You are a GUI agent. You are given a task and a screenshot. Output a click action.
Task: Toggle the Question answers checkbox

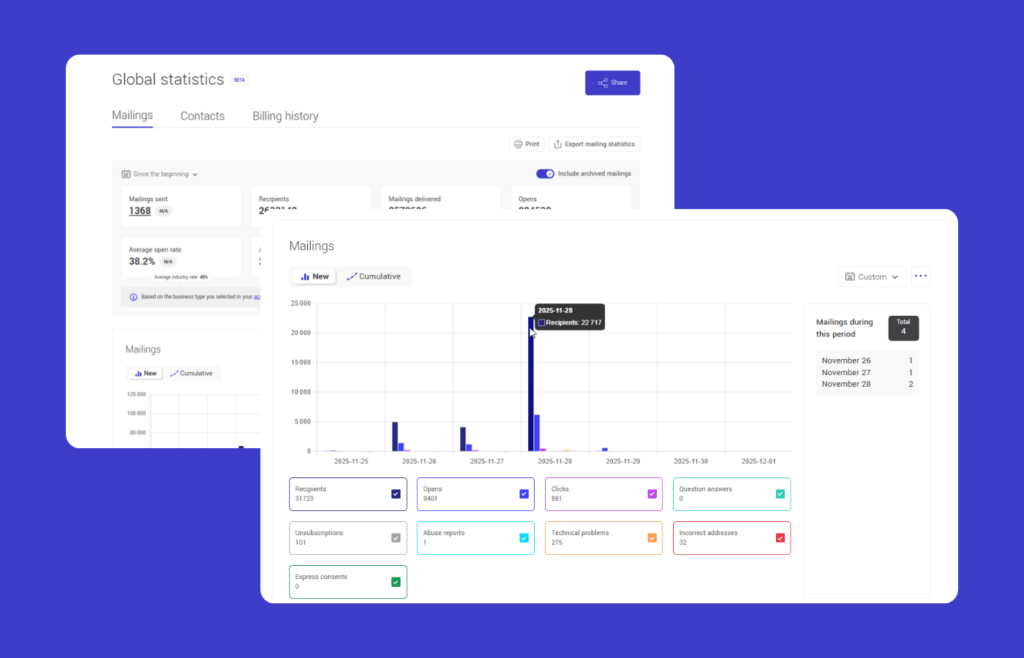point(780,494)
